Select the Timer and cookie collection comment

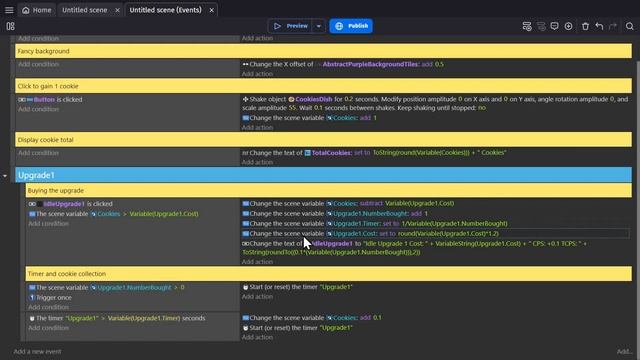pos(329,274)
